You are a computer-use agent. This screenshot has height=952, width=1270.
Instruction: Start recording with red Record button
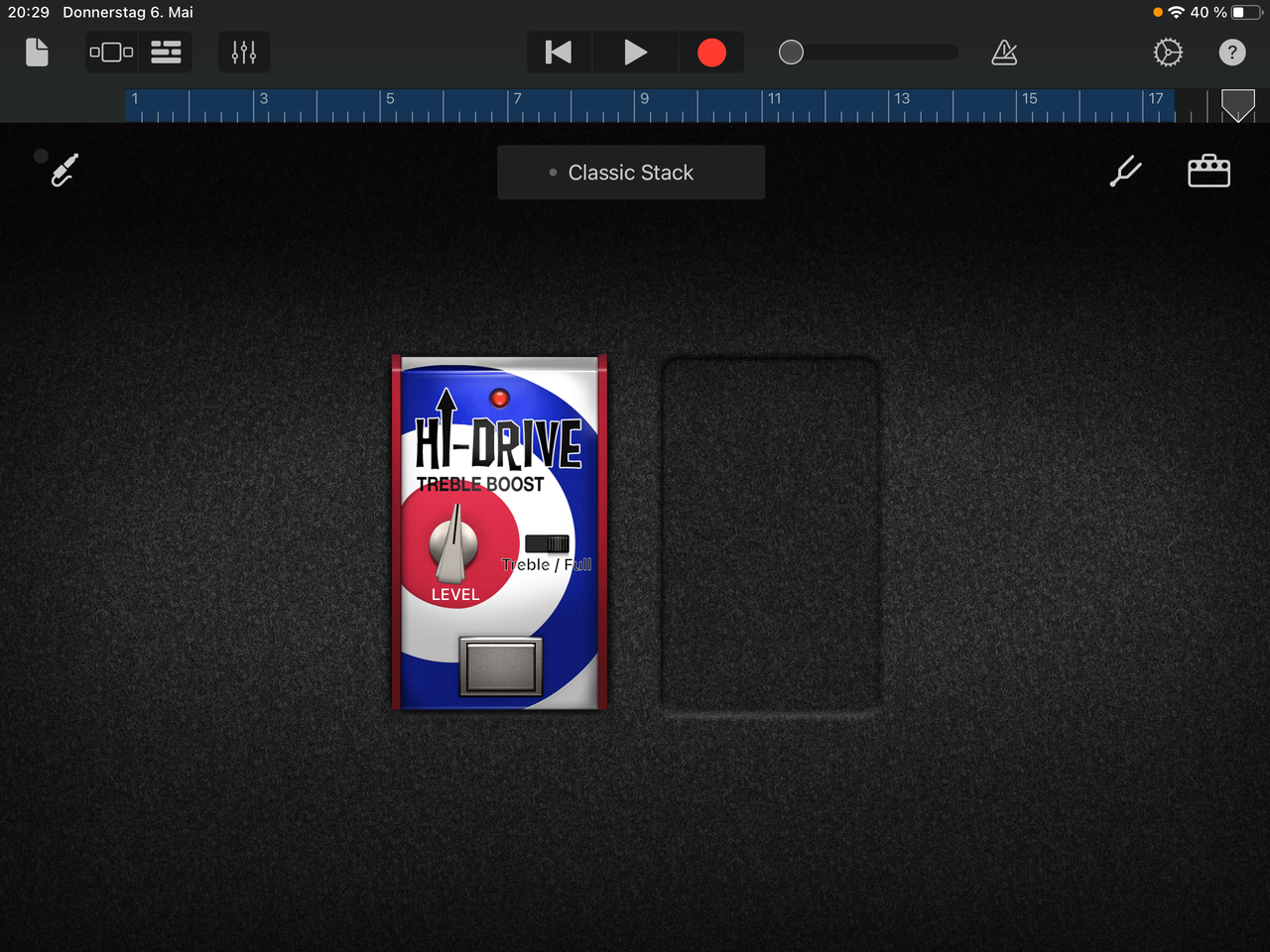tap(711, 53)
